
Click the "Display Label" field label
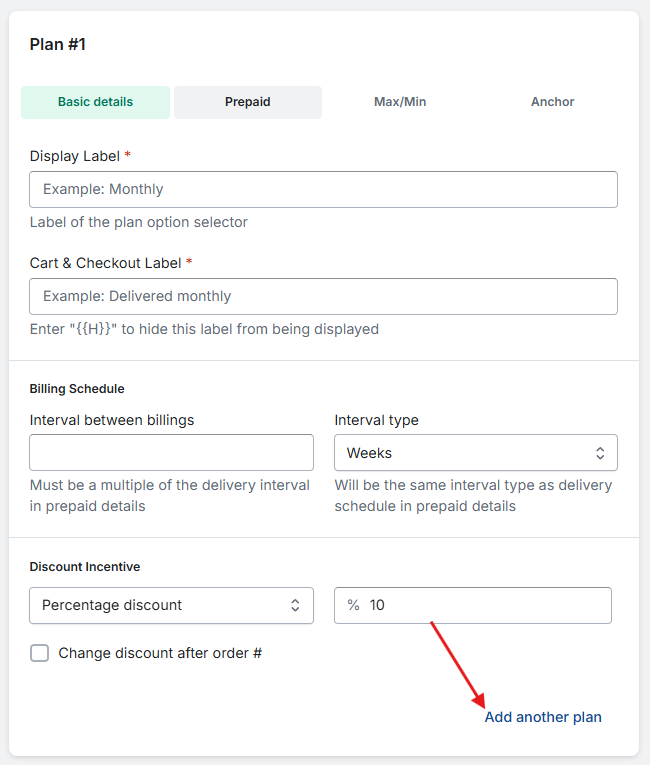[75, 156]
